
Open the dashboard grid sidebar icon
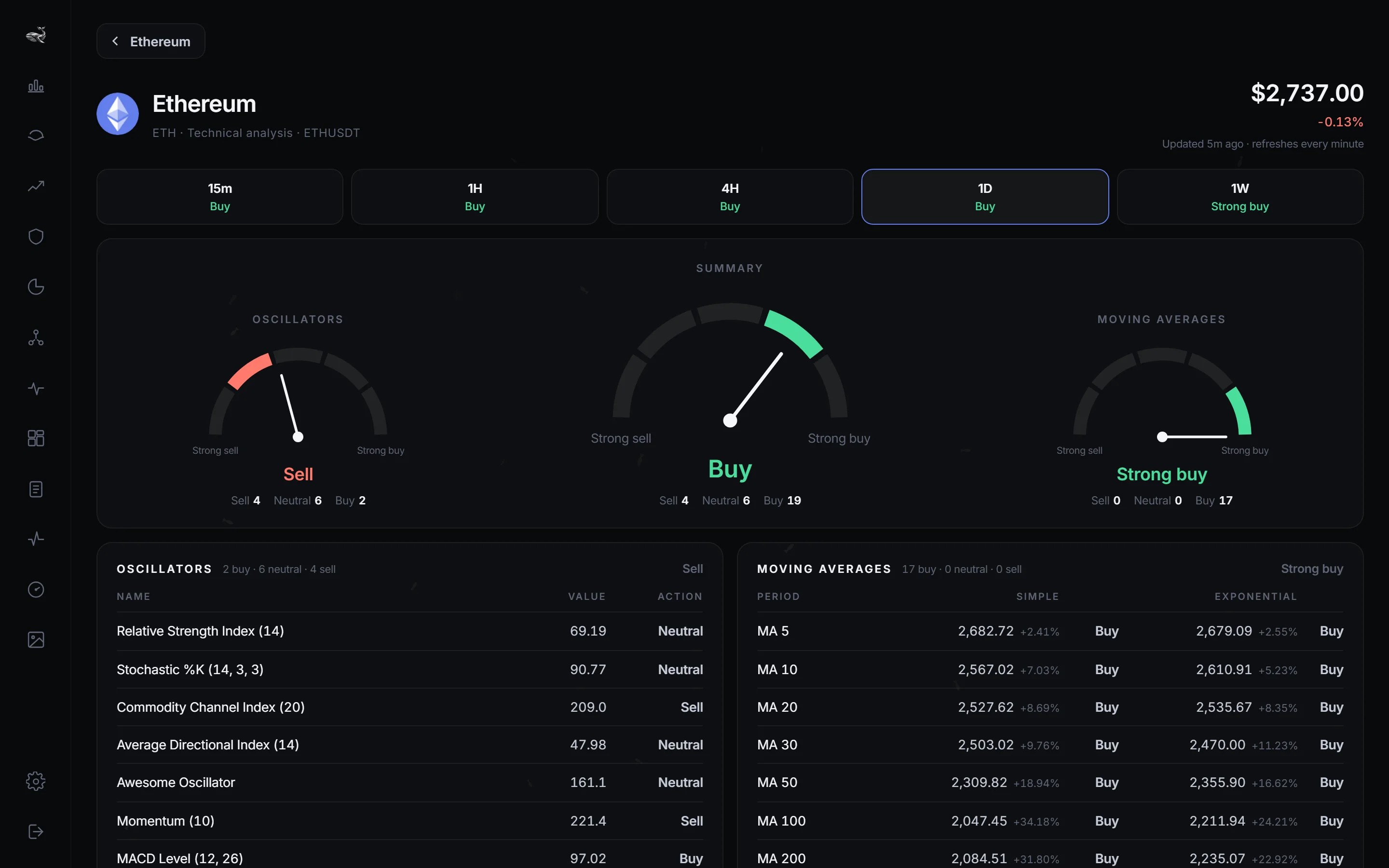click(x=36, y=439)
